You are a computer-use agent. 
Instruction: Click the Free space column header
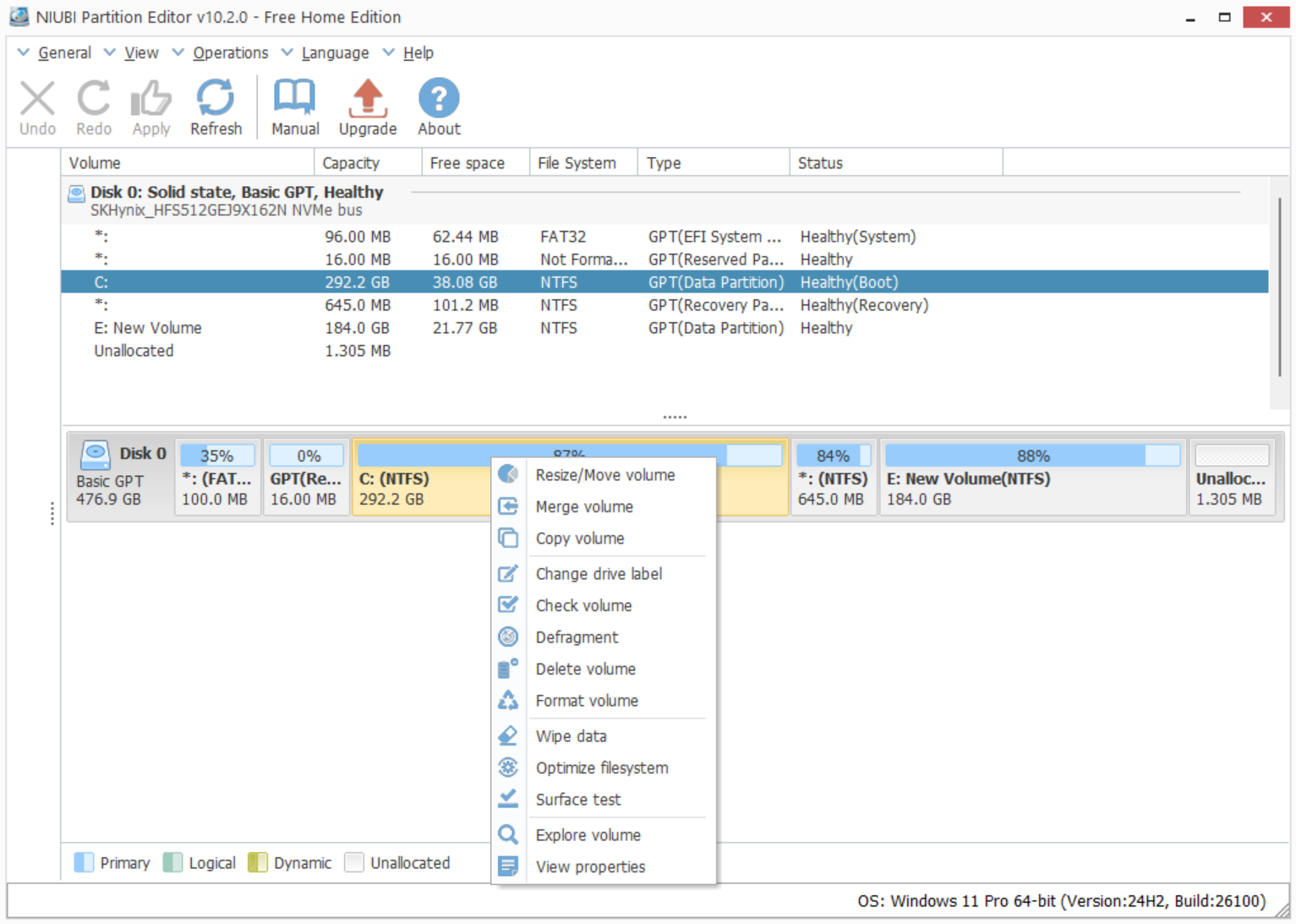coord(476,163)
